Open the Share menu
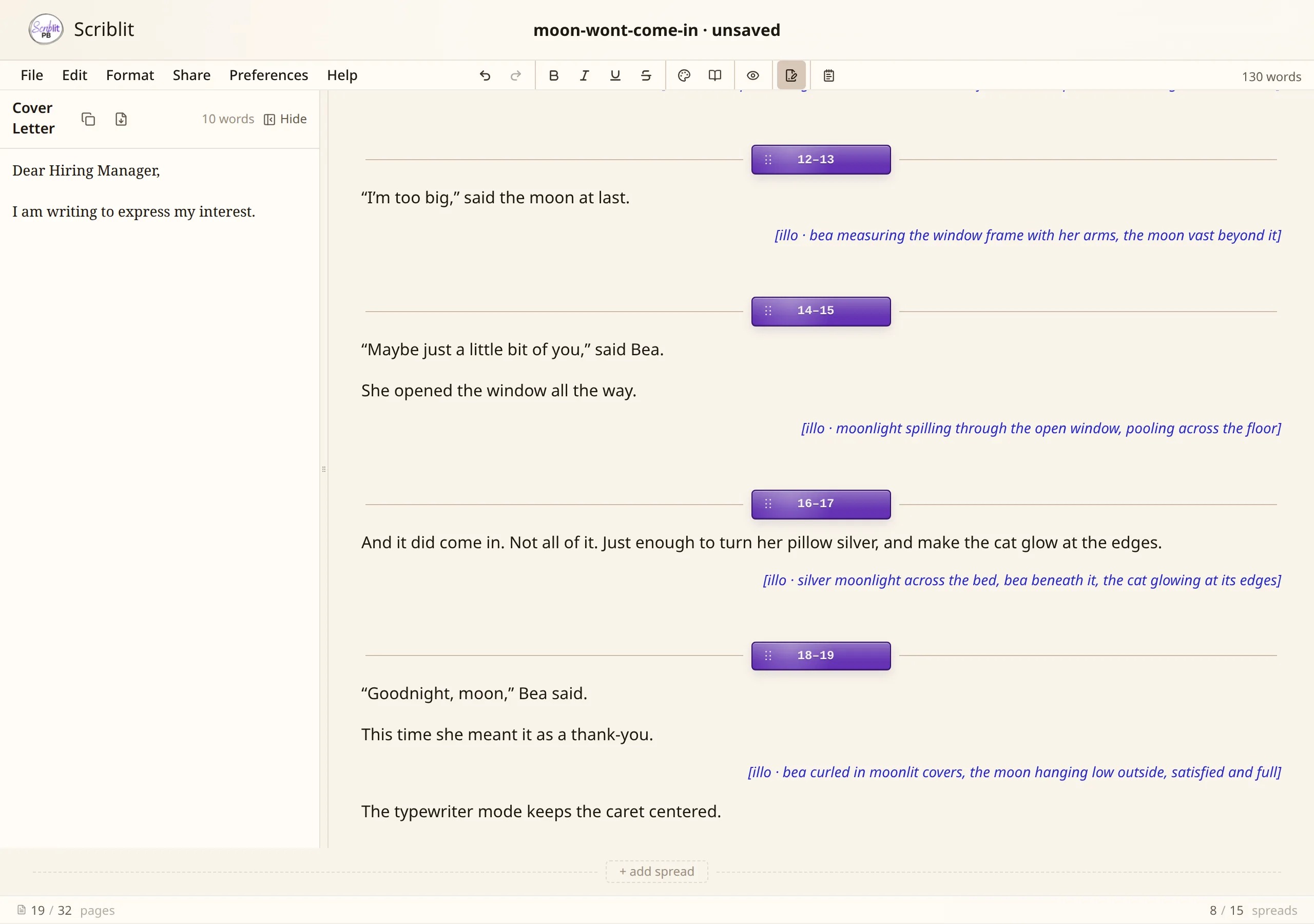Viewport: 1314px width, 924px height. click(192, 75)
